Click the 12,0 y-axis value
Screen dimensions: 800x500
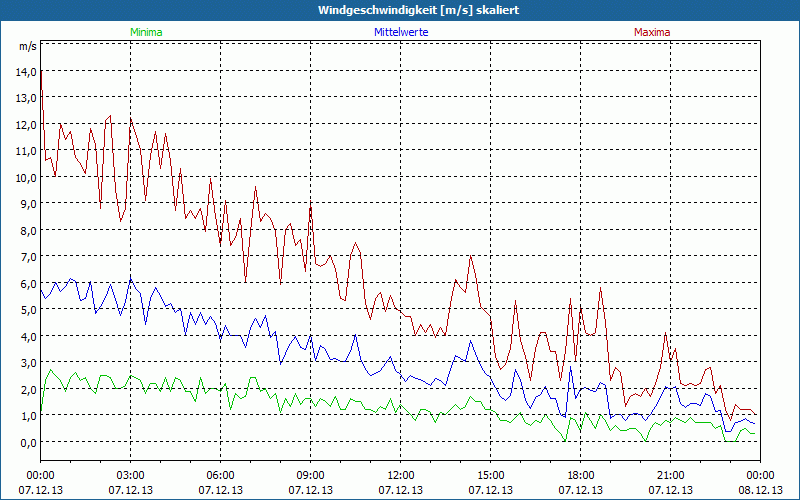pyautogui.click(x=26, y=125)
